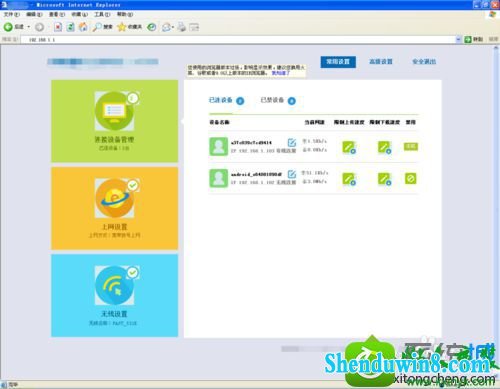Viewport: 500px width, 389px height.
Task: Click the Refresh page toolbar icon
Action: coord(70,27)
